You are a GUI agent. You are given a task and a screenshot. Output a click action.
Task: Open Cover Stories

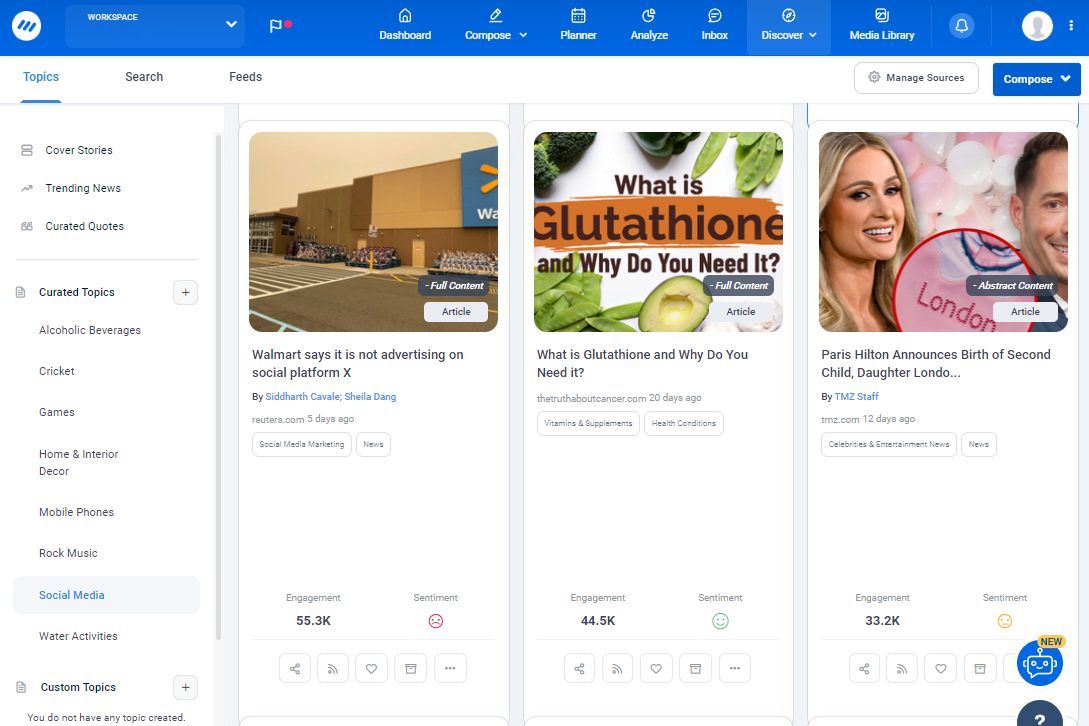point(78,150)
